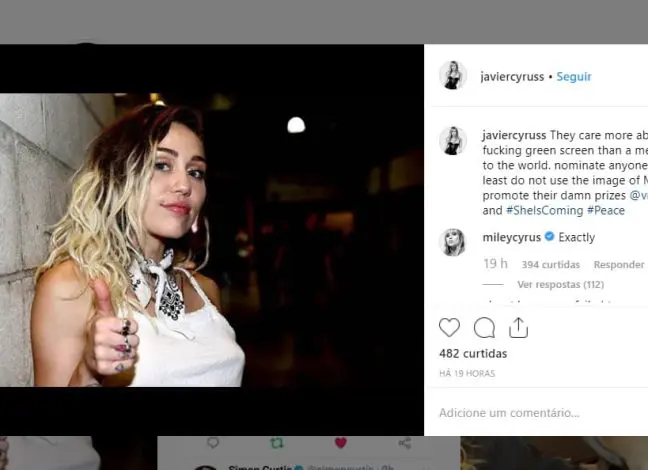This screenshot has width=648, height=470.
Task: Open comment speech bubble icon
Action: click(x=484, y=328)
